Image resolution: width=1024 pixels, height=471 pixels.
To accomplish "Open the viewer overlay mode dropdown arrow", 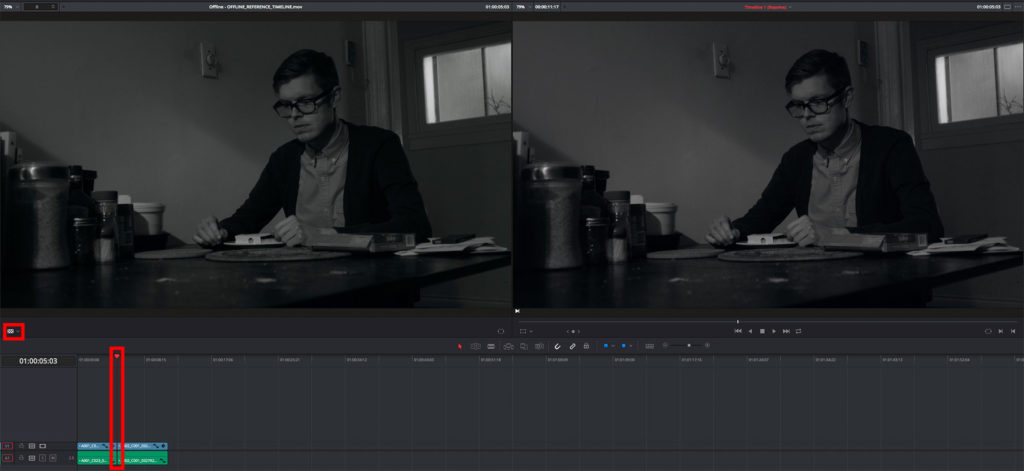I will pos(530,331).
